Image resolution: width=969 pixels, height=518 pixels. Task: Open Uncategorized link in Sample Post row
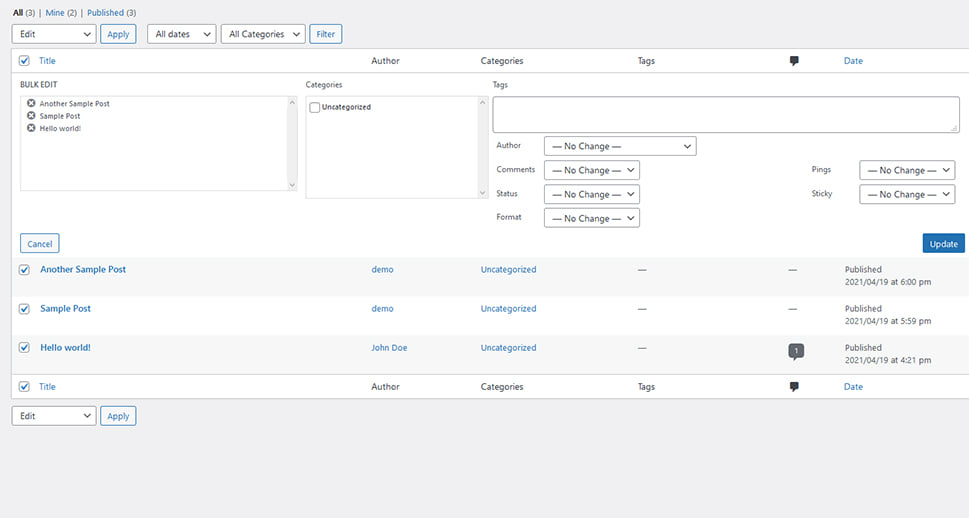tap(509, 308)
